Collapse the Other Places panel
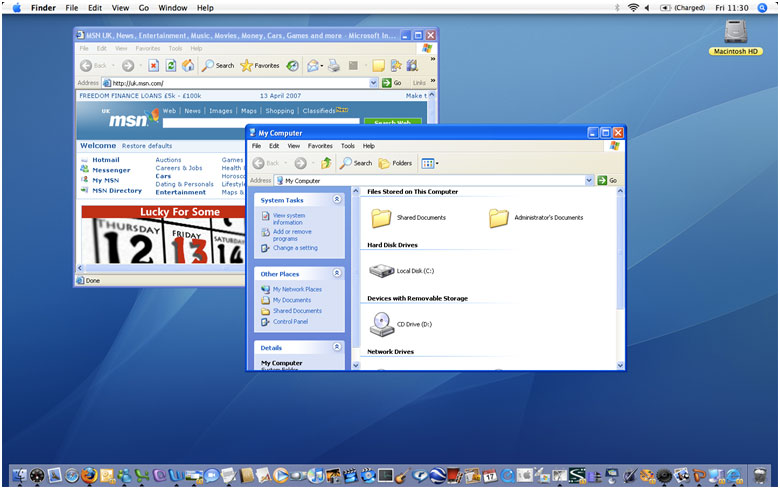The height and width of the screenshot is (489, 780). [337, 273]
